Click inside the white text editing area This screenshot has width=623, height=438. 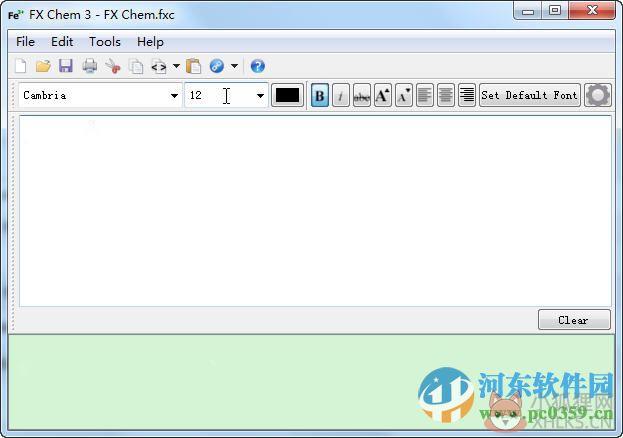[315, 211]
